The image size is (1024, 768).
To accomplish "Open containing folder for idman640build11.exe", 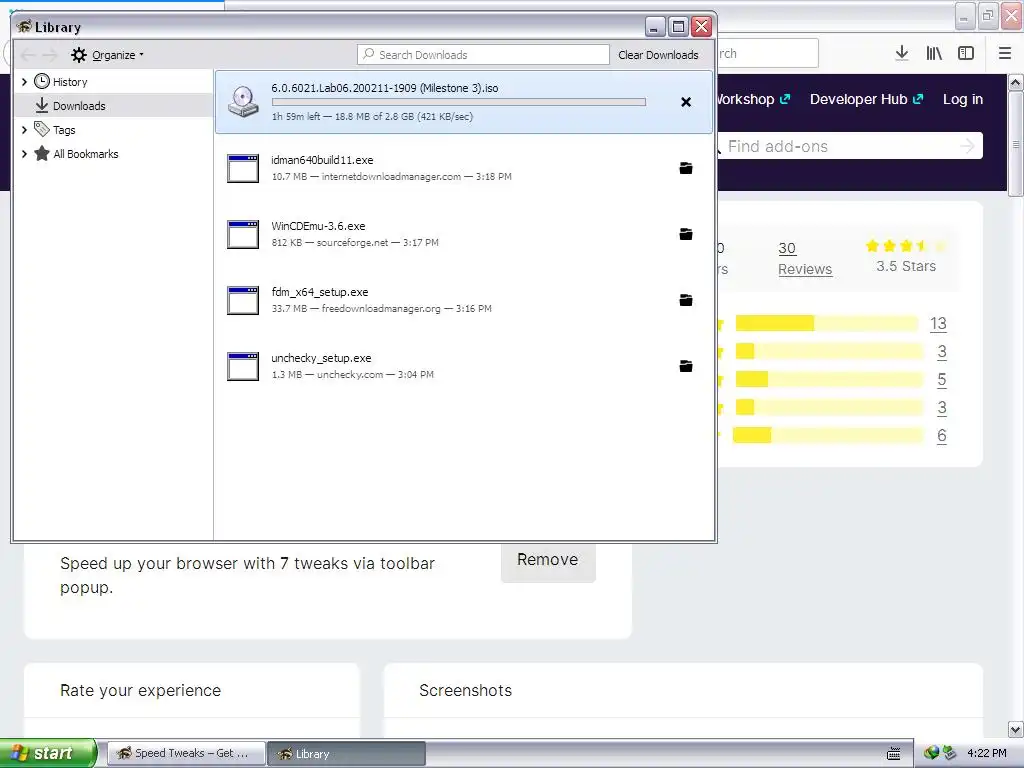I will pyautogui.click(x=686, y=168).
